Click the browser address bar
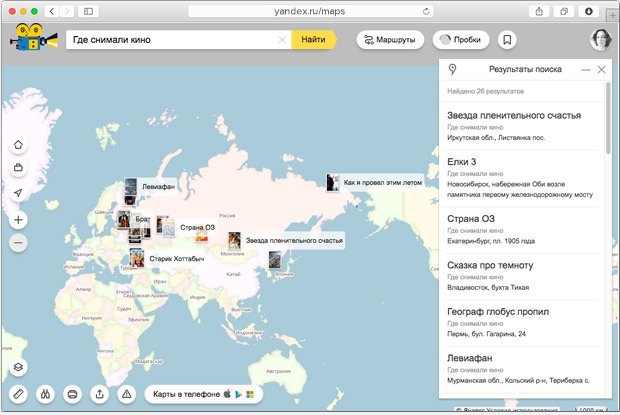Image resolution: width=620 pixels, height=415 pixels. pyautogui.click(x=310, y=11)
